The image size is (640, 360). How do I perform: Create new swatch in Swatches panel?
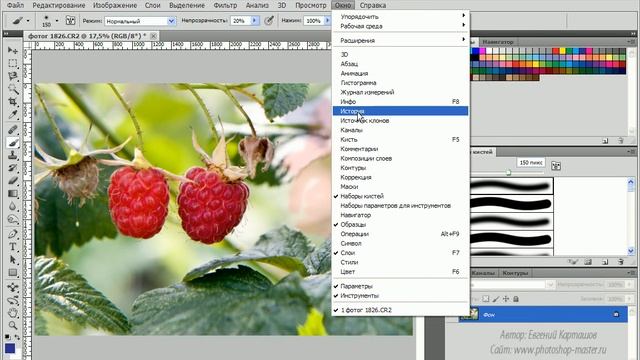[605, 141]
